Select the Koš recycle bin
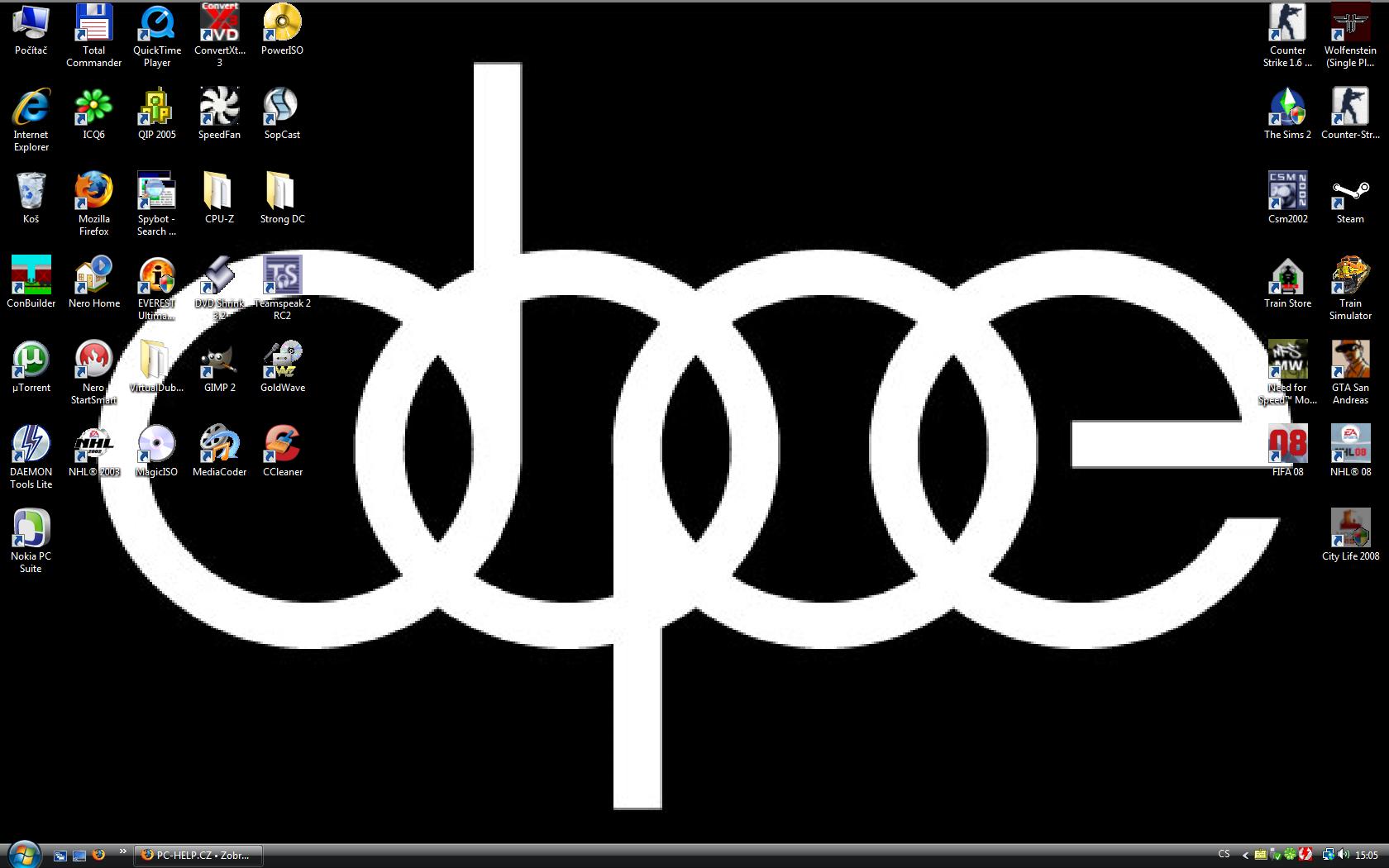This screenshot has height=868, width=1389. [31, 199]
